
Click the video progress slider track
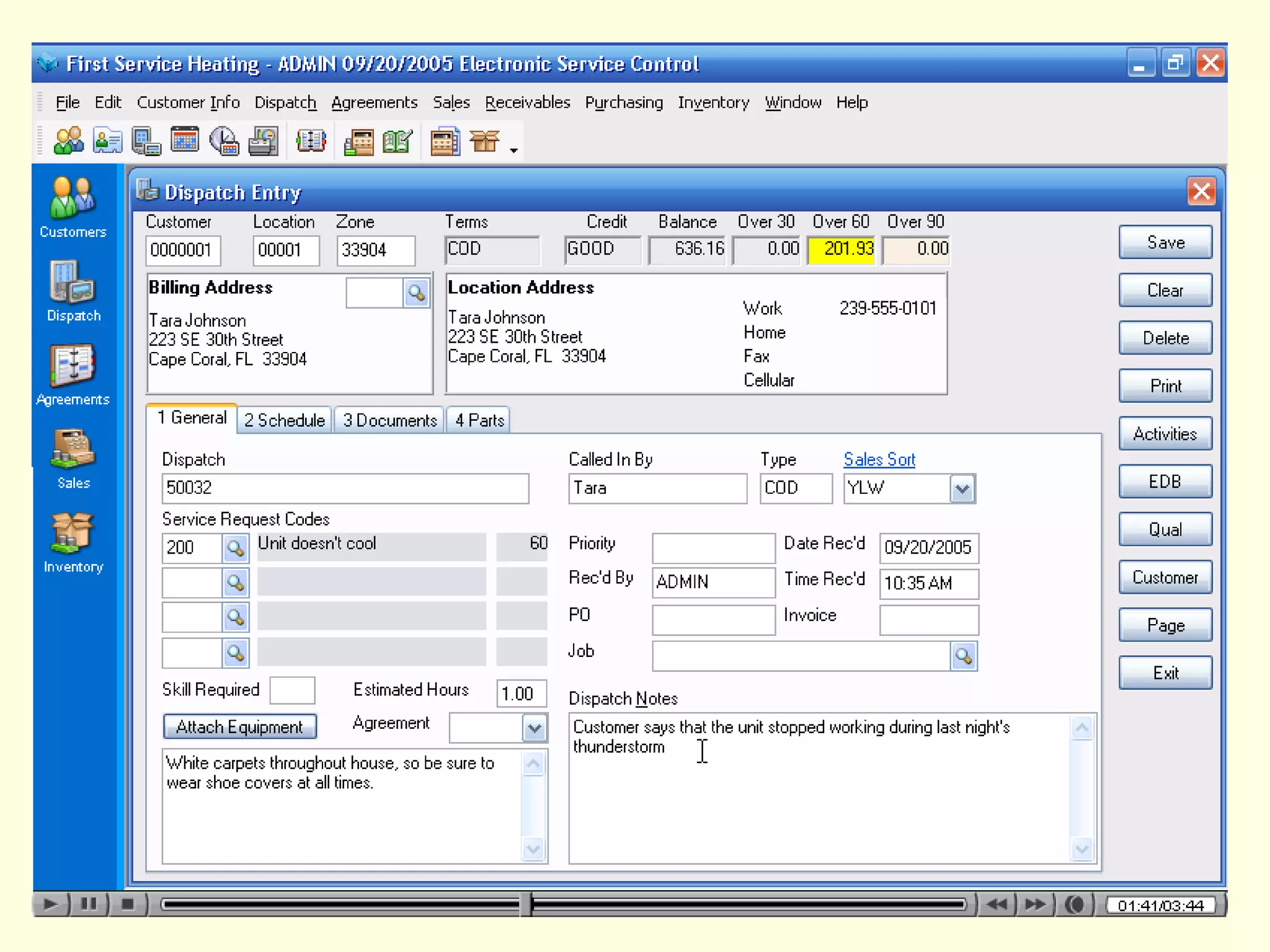[x=744, y=905]
